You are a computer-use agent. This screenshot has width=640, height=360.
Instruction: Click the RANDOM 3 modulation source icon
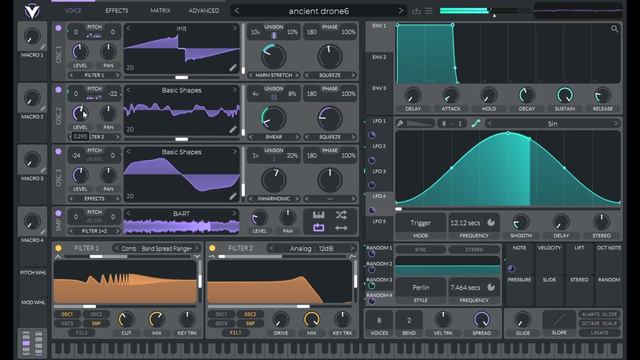371,285
